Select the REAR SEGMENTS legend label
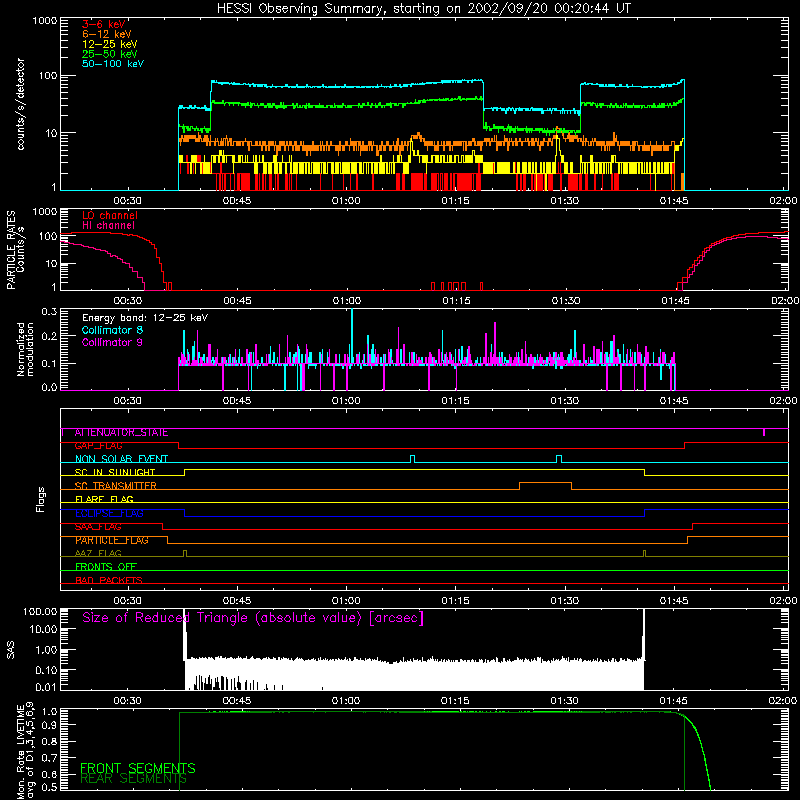Viewport: 800px width, 800px height. (x=134, y=779)
